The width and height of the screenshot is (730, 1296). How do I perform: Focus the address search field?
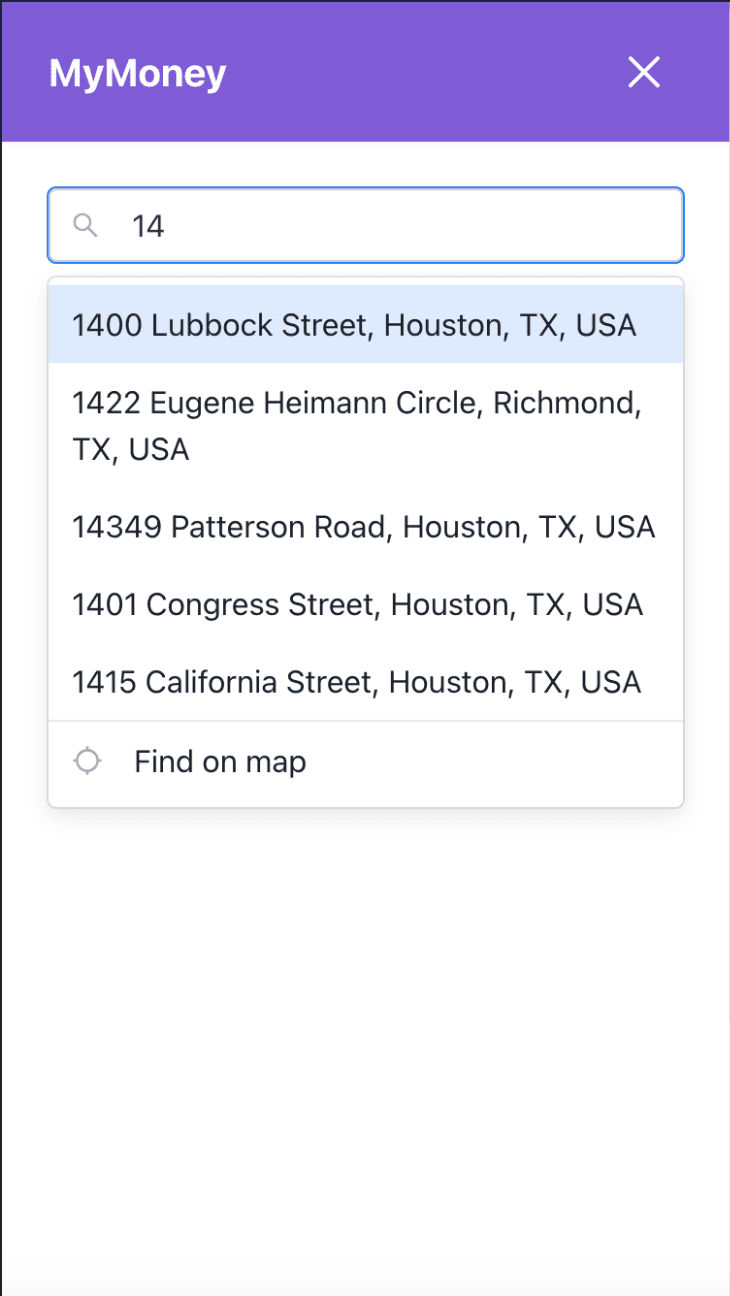[x=400, y=225]
